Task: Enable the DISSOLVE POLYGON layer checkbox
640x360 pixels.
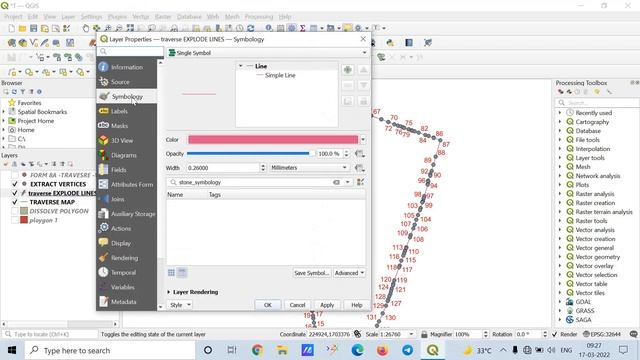Action: pyautogui.click(x=15, y=211)
